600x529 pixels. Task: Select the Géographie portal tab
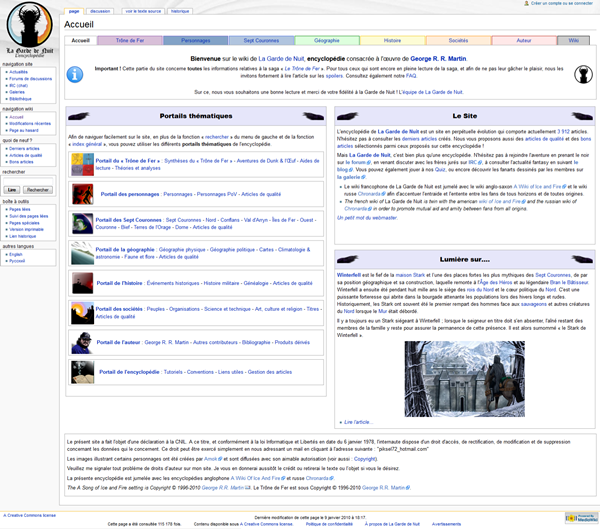[327, 40]
